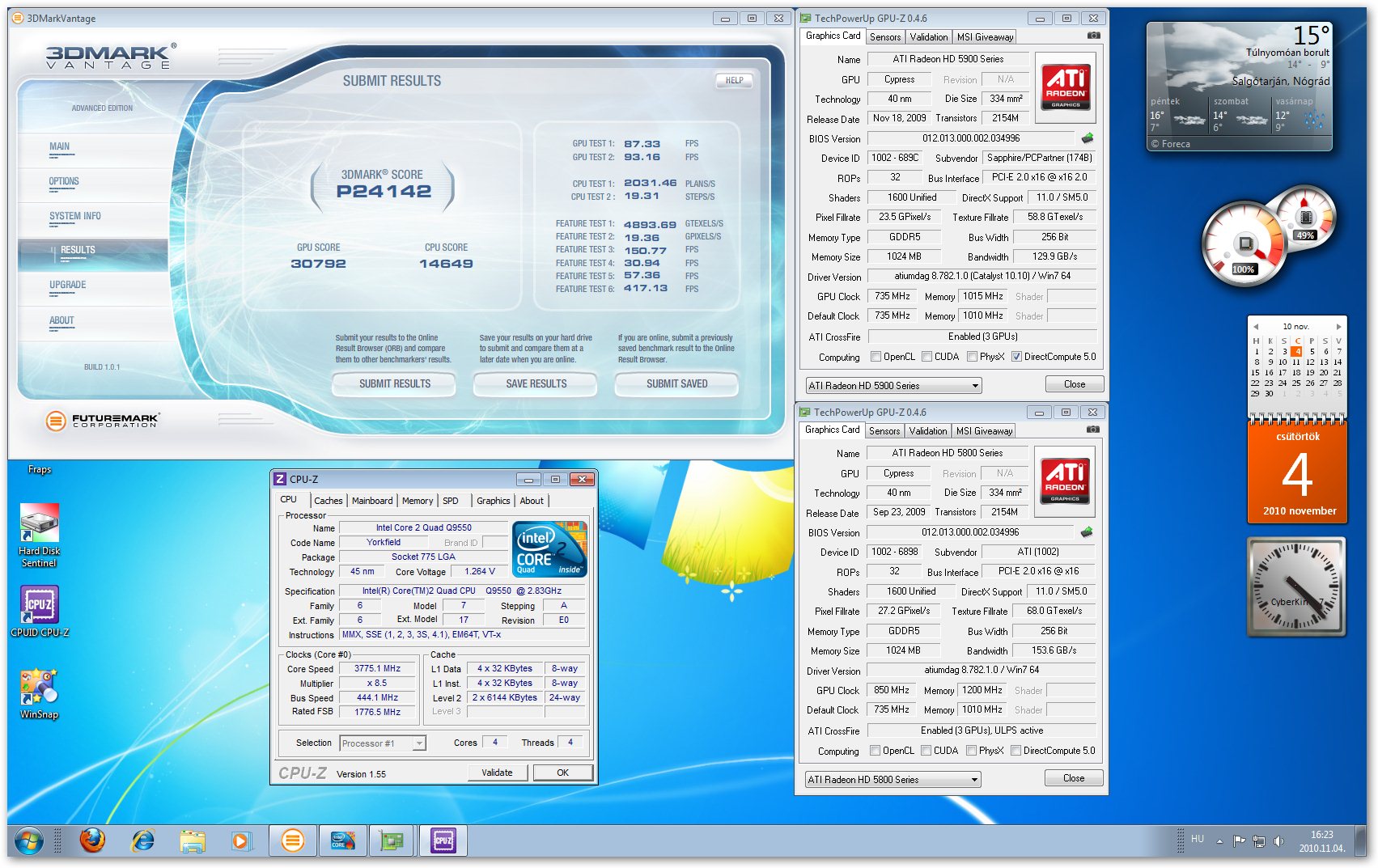The image size is (1378, 868).
Task: Click the Submit Results button
Action: pos(394,384)
